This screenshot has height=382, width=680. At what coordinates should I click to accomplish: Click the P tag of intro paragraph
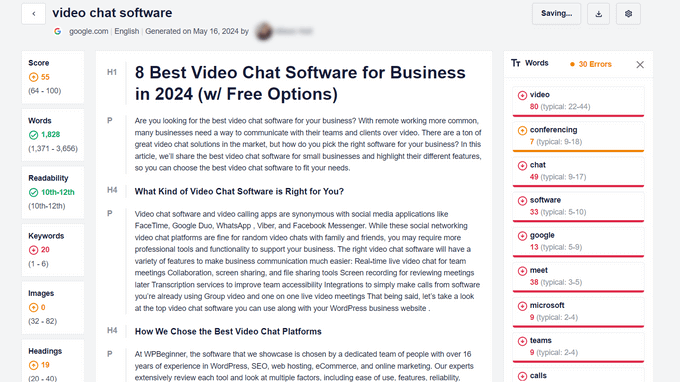tap(110, 121)
